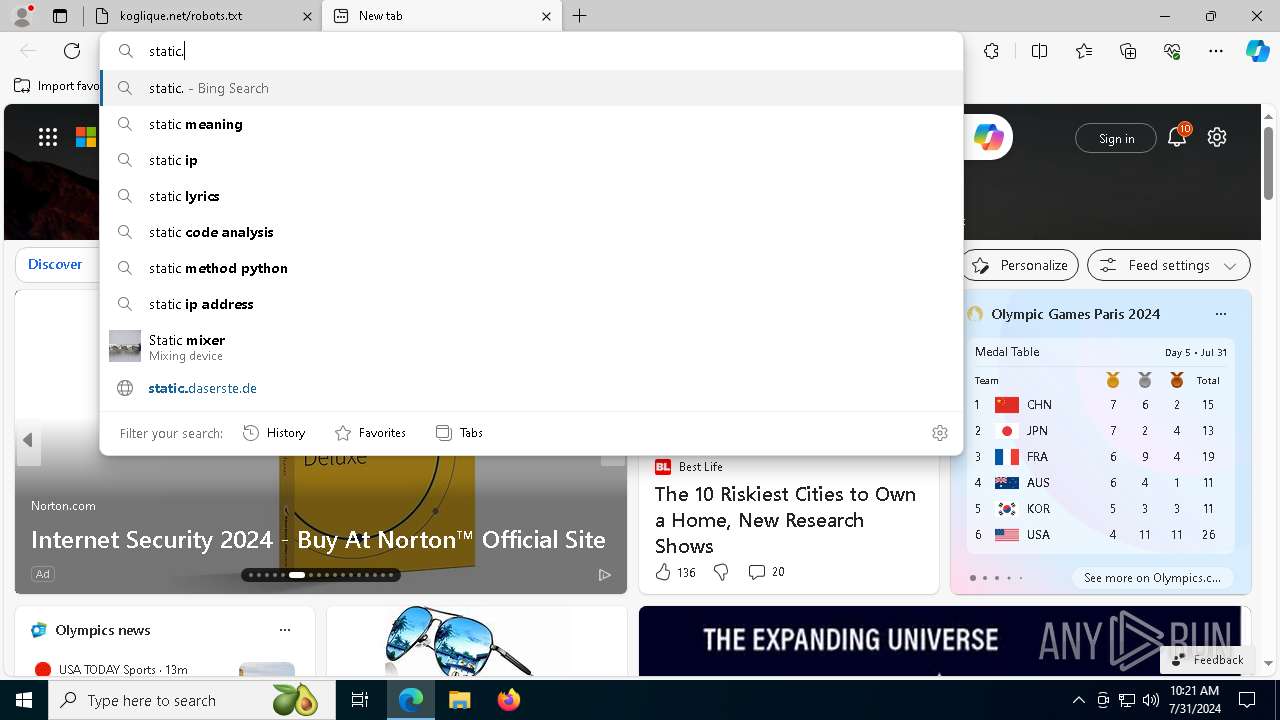The width and height of the screenshot is (1280, 720).
Task: Open the static.daserste.de site suggestion
Action: (x=531, y=388)
